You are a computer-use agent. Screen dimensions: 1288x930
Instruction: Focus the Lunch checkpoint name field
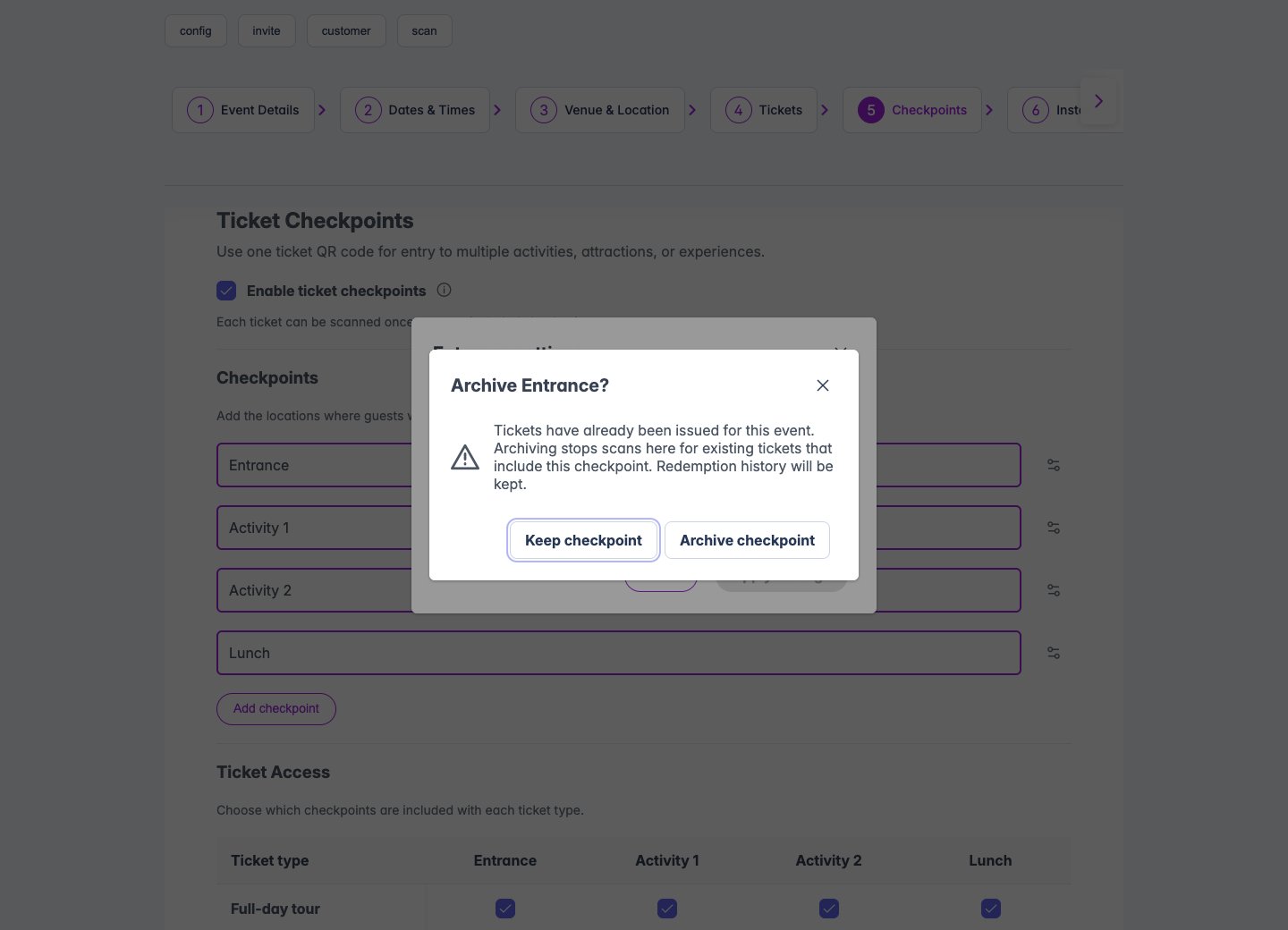(619, 653)
